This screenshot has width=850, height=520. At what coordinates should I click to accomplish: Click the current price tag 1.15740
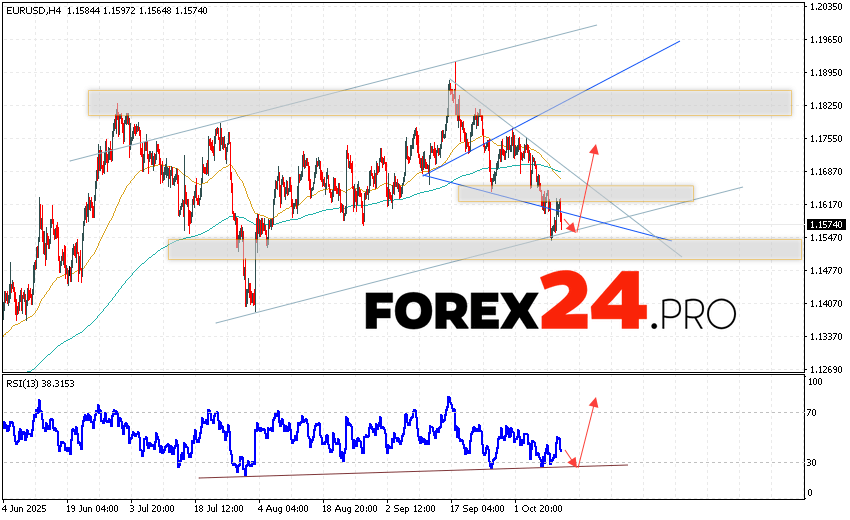(827, 225)
